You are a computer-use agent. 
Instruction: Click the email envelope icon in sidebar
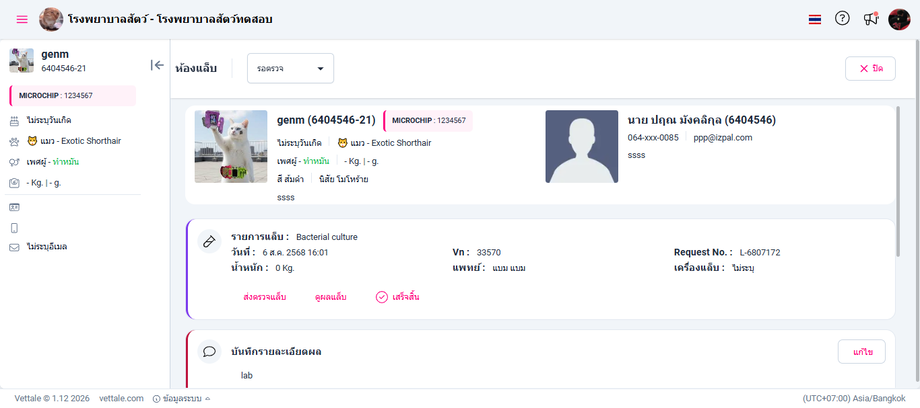[x=15, y=247]
